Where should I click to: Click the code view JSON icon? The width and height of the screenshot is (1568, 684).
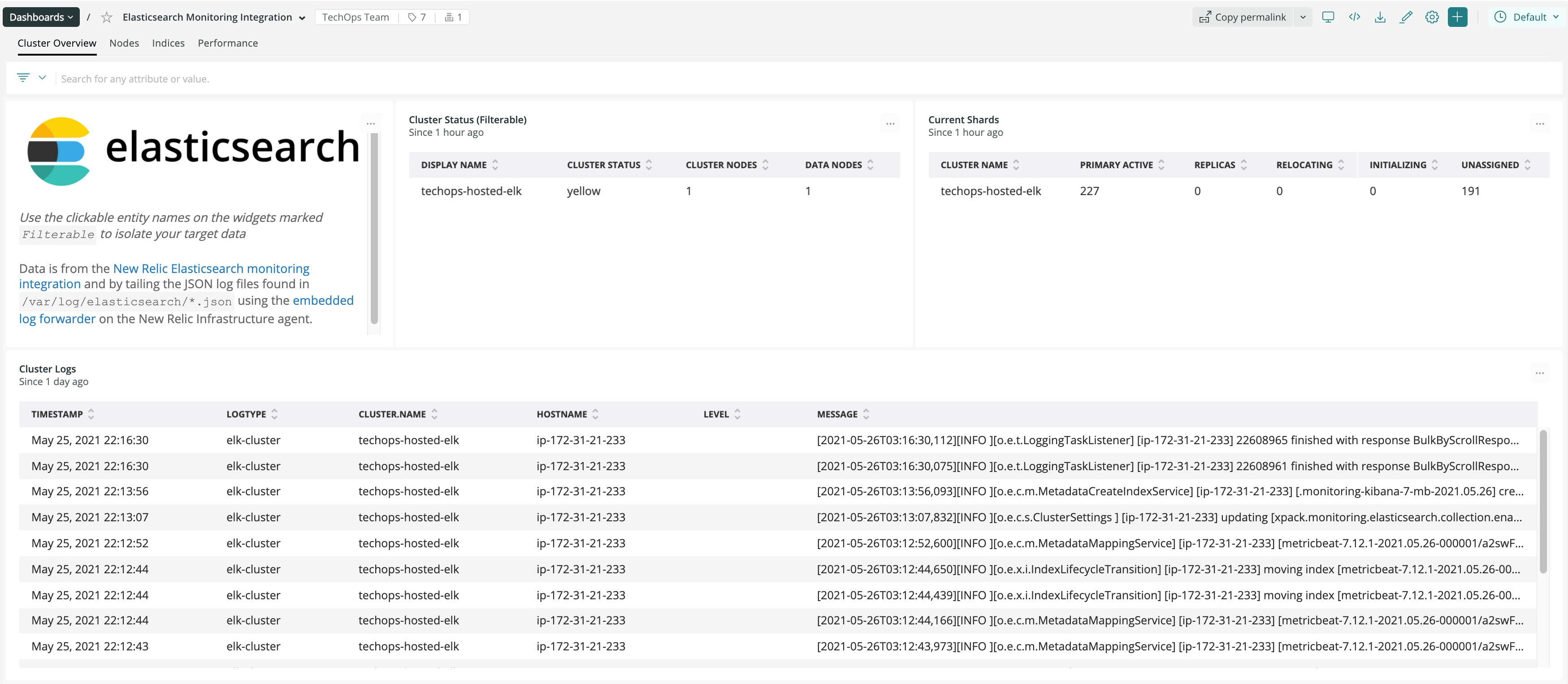tap(1354, 17)
